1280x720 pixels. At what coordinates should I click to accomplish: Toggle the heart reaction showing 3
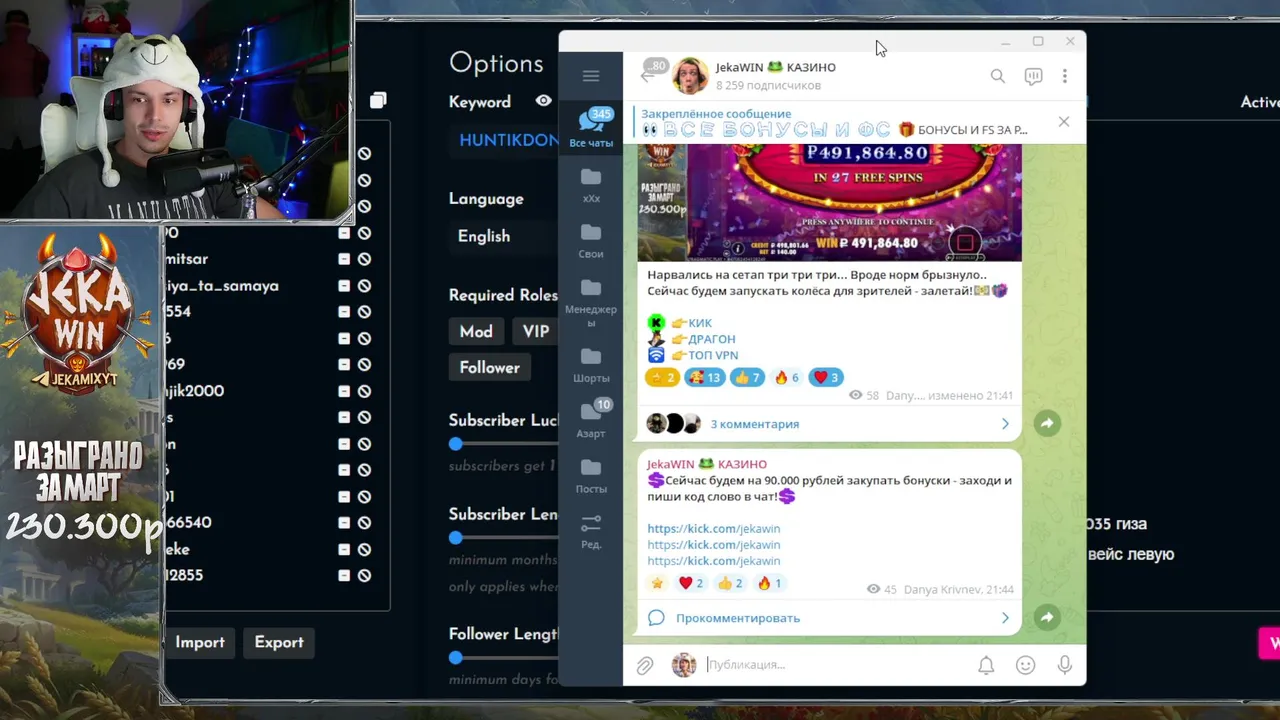[x=826, y=377]
